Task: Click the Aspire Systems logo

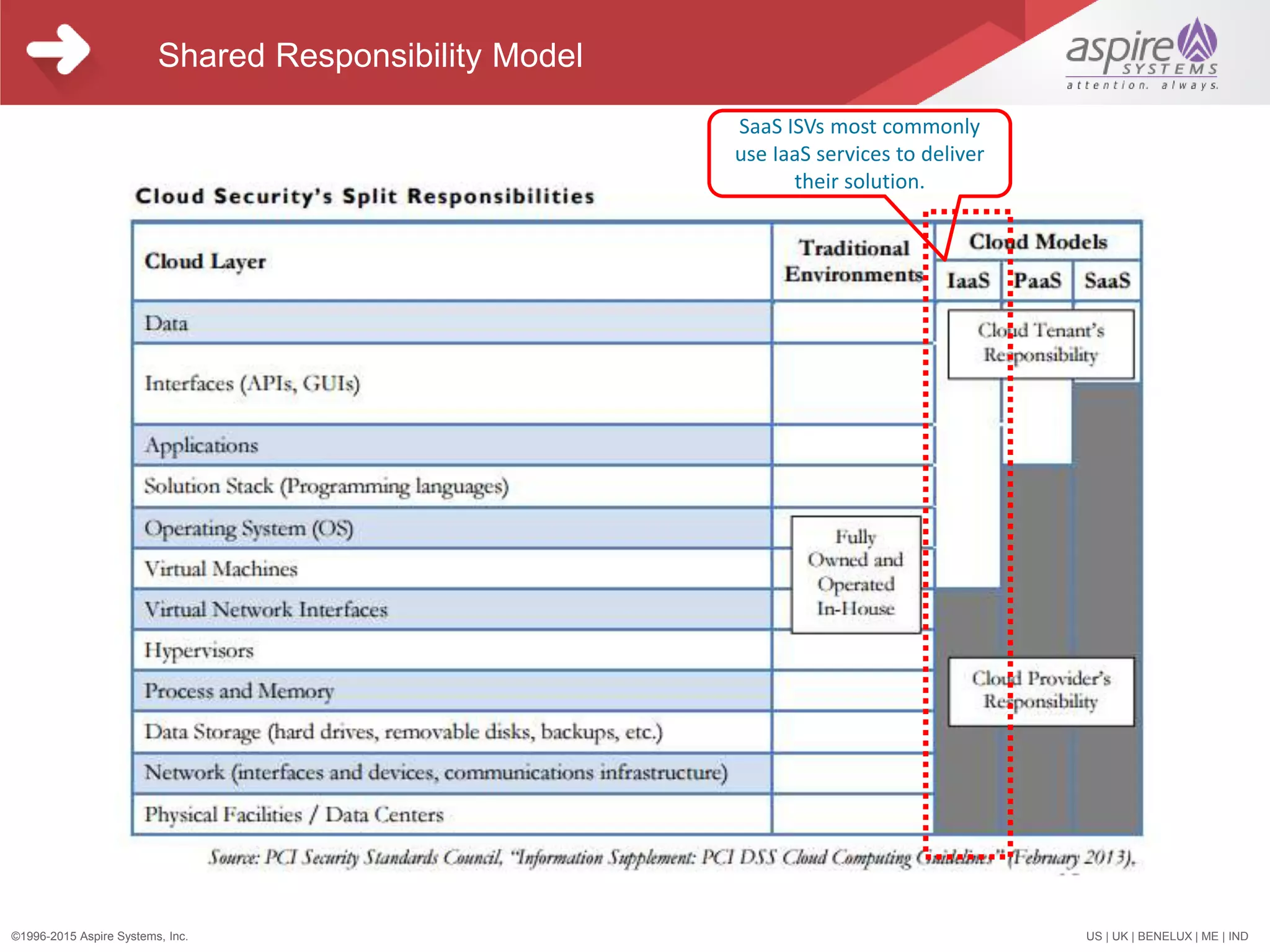Action: point(1142,55)
